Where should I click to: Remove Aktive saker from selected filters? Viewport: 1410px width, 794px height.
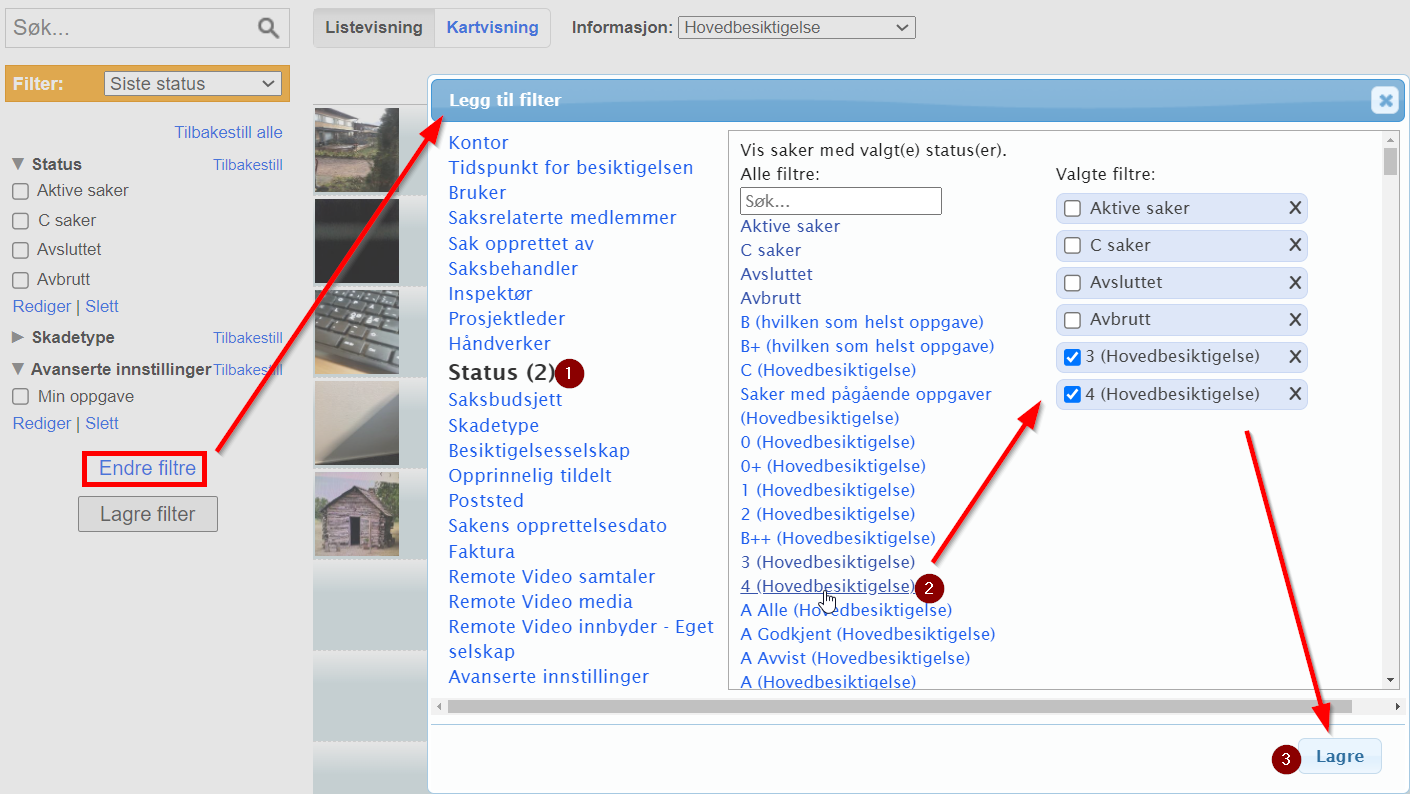tap(1295, 208)
